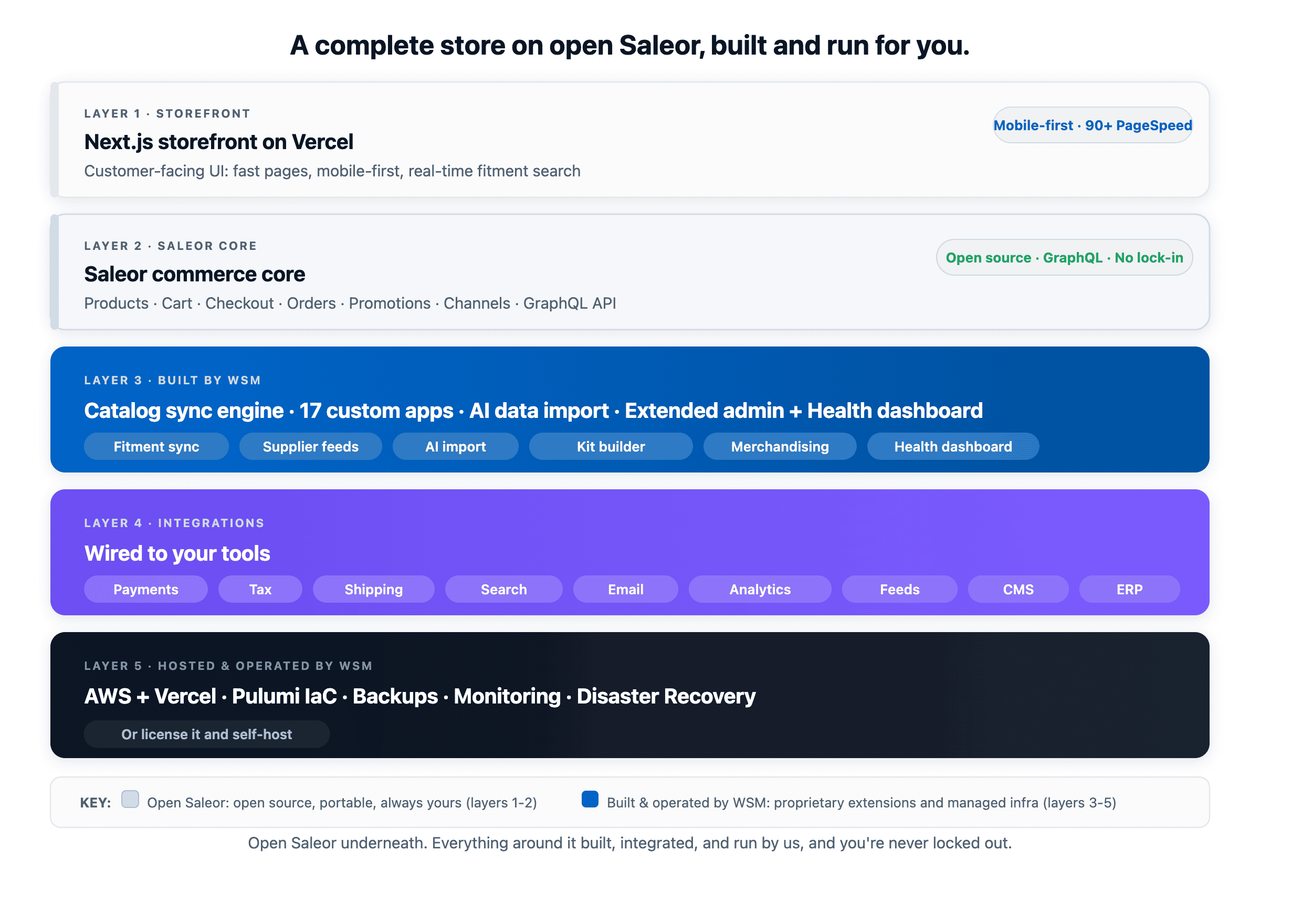Click 'Or license it and self-host' pill
The width and height of the screenshot is (1302, 924).
(x=207, y=734)
